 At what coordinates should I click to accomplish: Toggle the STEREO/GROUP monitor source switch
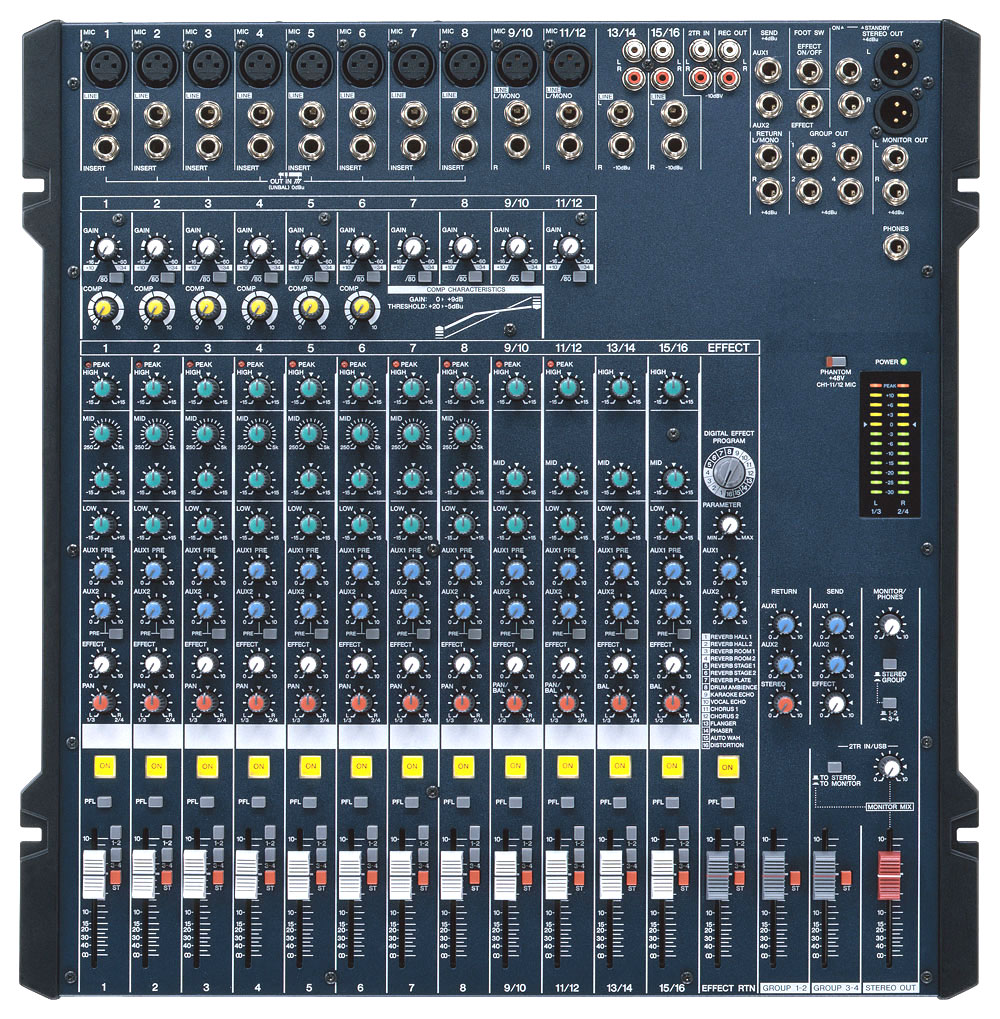[890, 664]
